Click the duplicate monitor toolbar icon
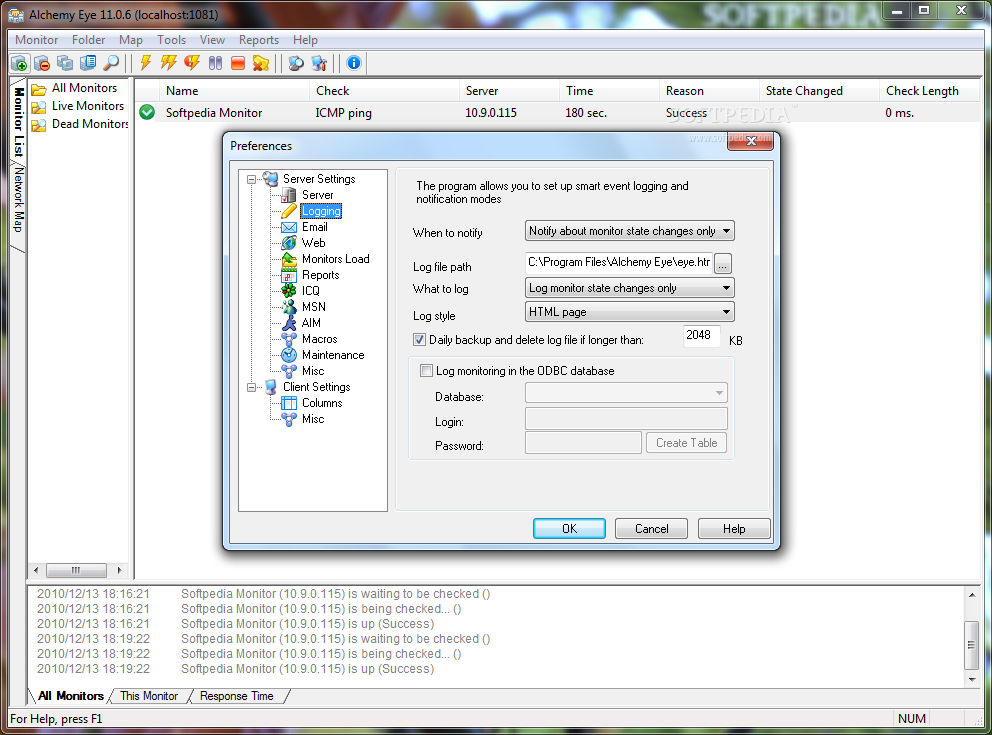992x735 pixels. click(65, 63)
